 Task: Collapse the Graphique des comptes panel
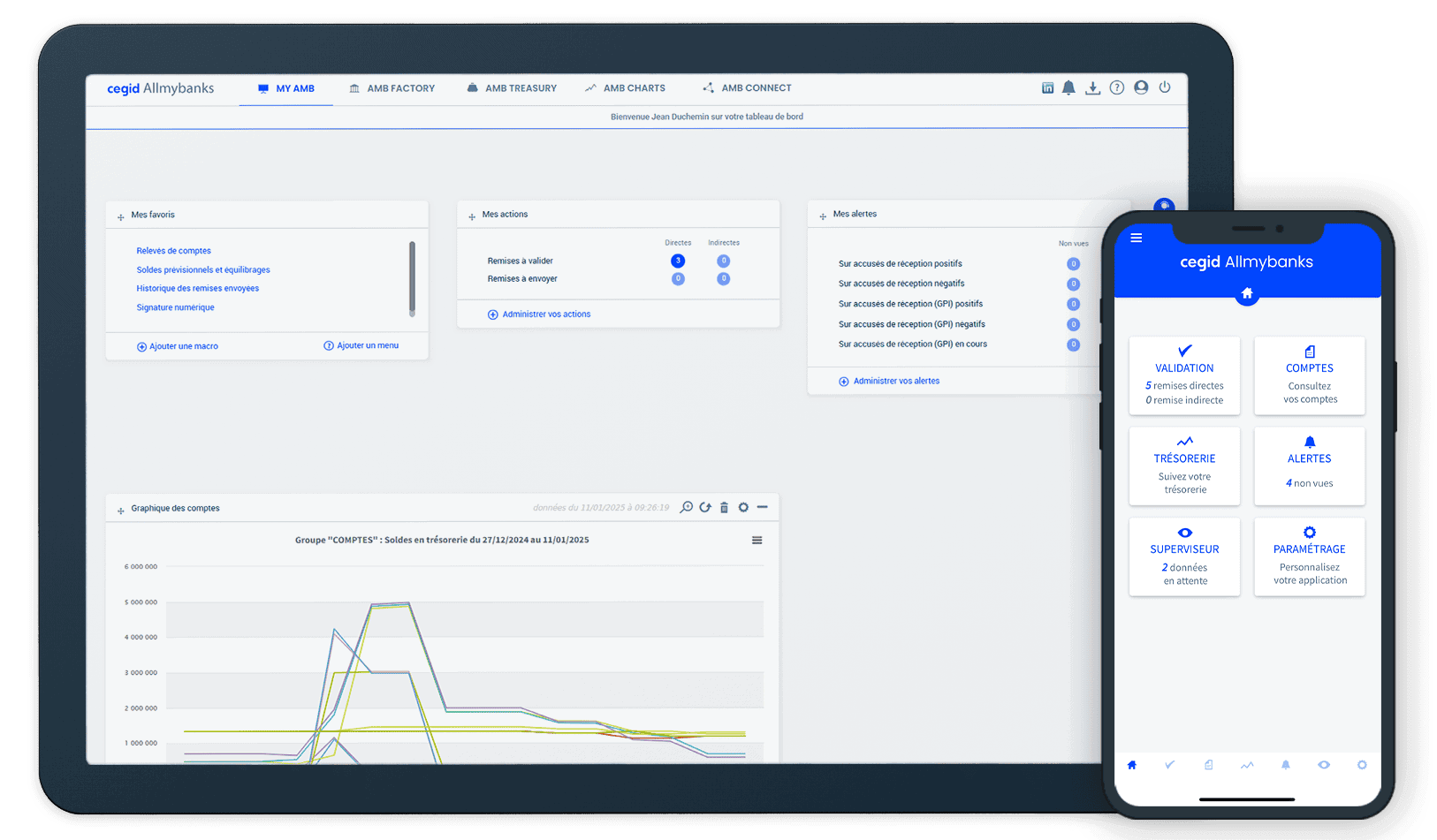pos(763,507)
